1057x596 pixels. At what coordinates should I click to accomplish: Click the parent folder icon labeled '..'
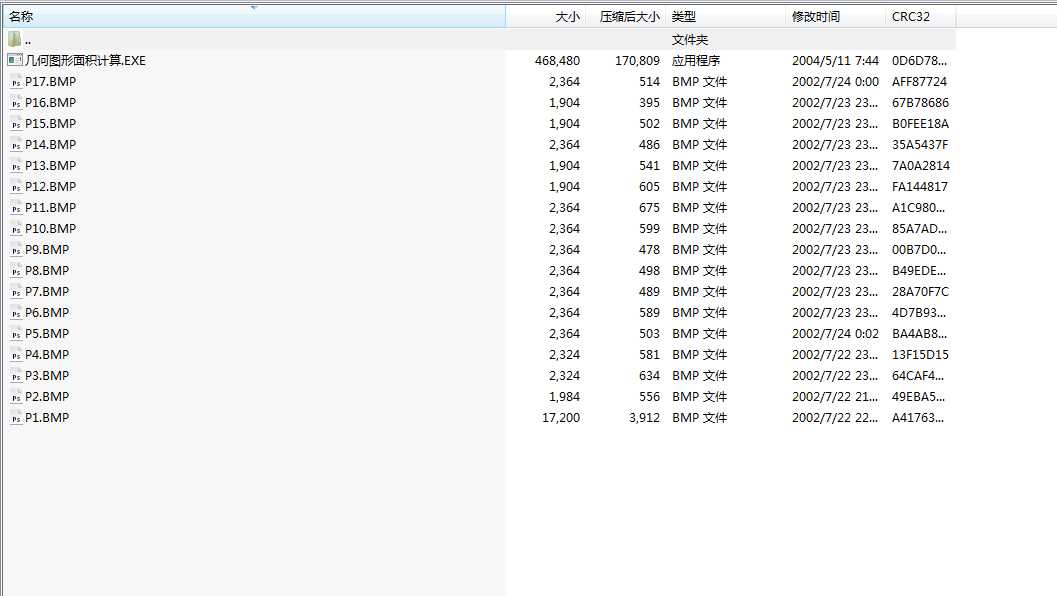tap(15, 39)
